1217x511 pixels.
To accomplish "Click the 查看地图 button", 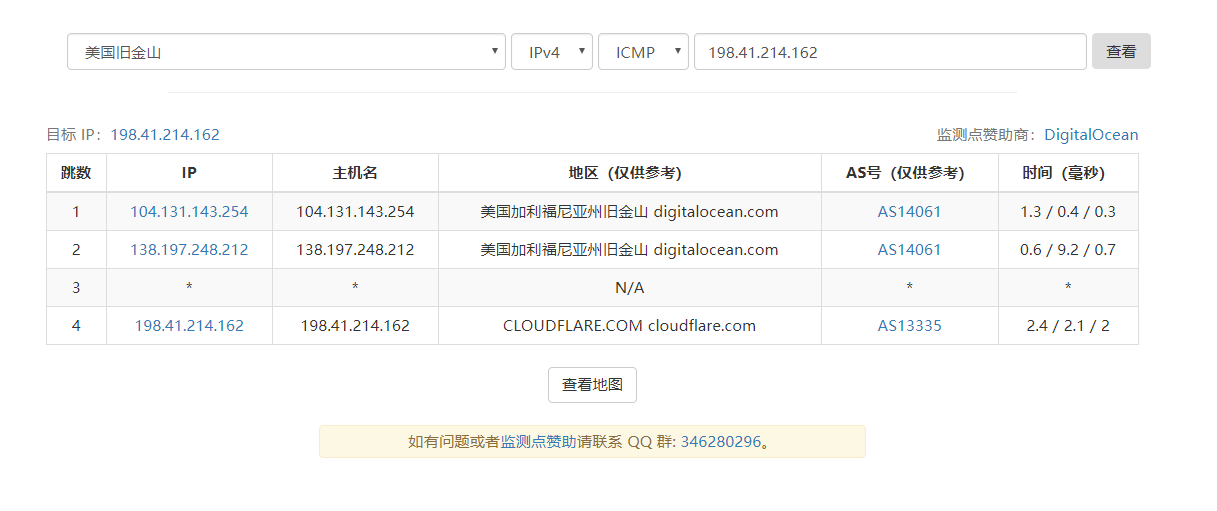I will click(x=592, y=385).
